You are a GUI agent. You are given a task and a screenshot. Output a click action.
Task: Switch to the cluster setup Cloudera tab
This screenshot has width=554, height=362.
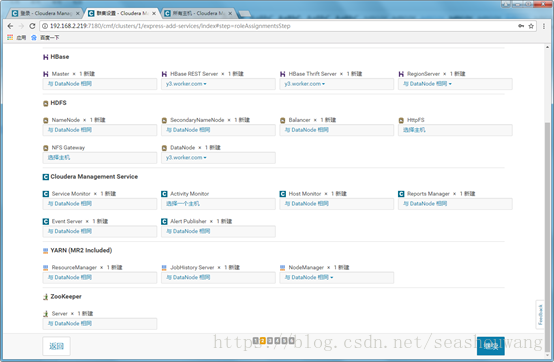122,13
